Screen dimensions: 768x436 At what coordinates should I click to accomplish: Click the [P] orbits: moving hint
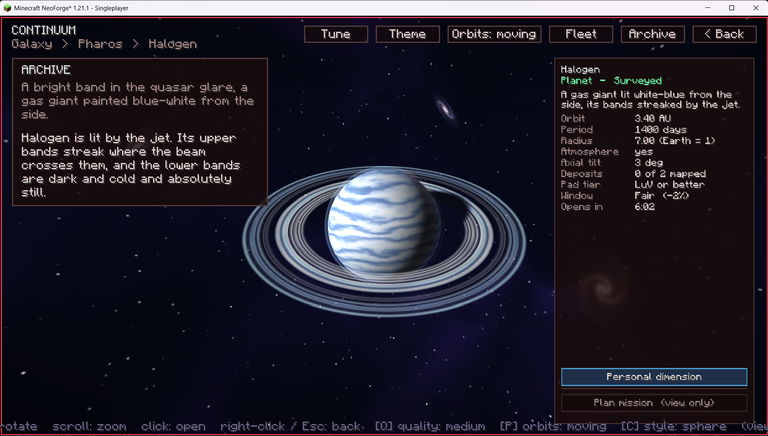[553, 427]
